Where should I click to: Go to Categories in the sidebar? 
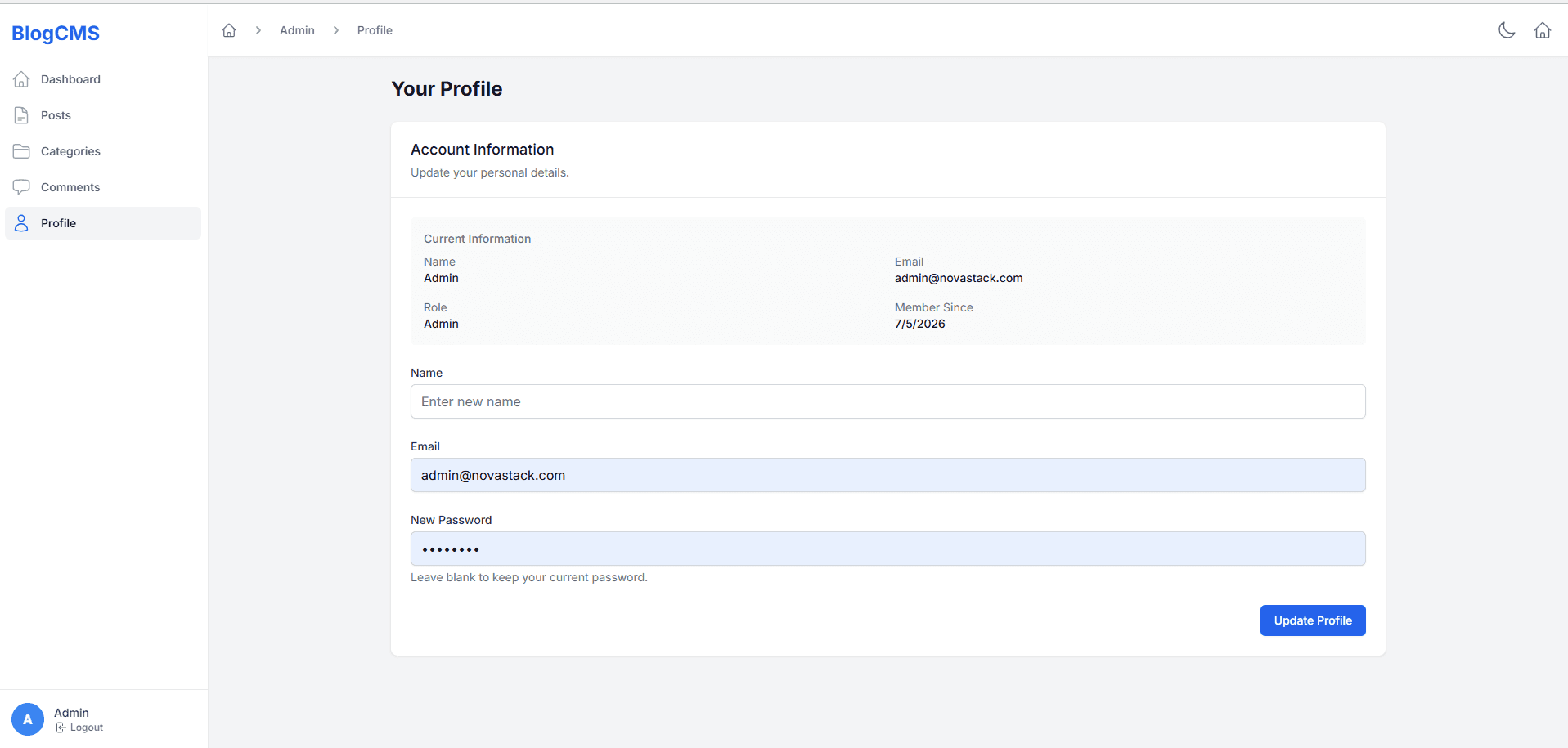[103, 151]
